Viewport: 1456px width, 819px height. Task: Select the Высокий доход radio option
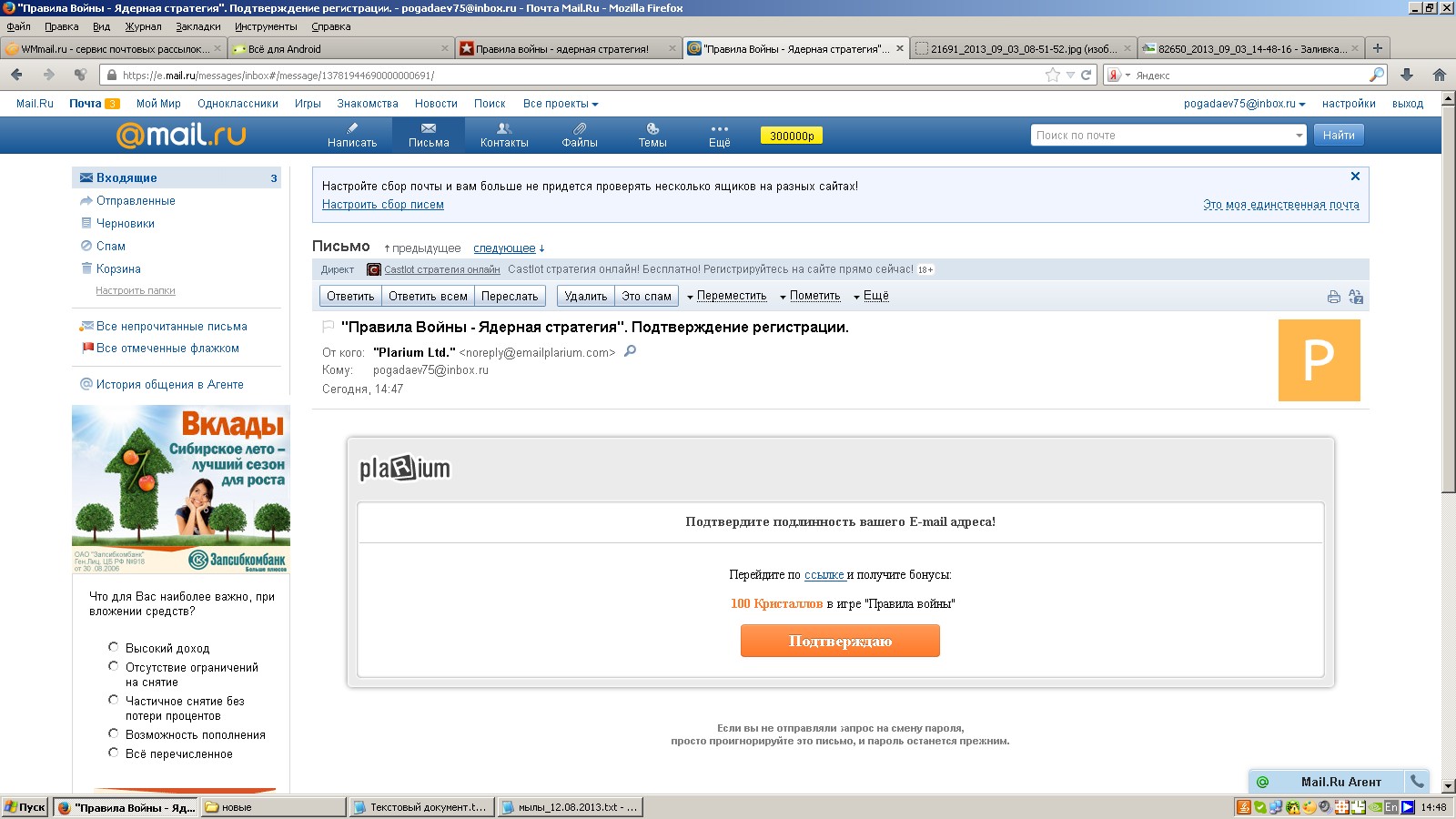(x=113, y=647)
